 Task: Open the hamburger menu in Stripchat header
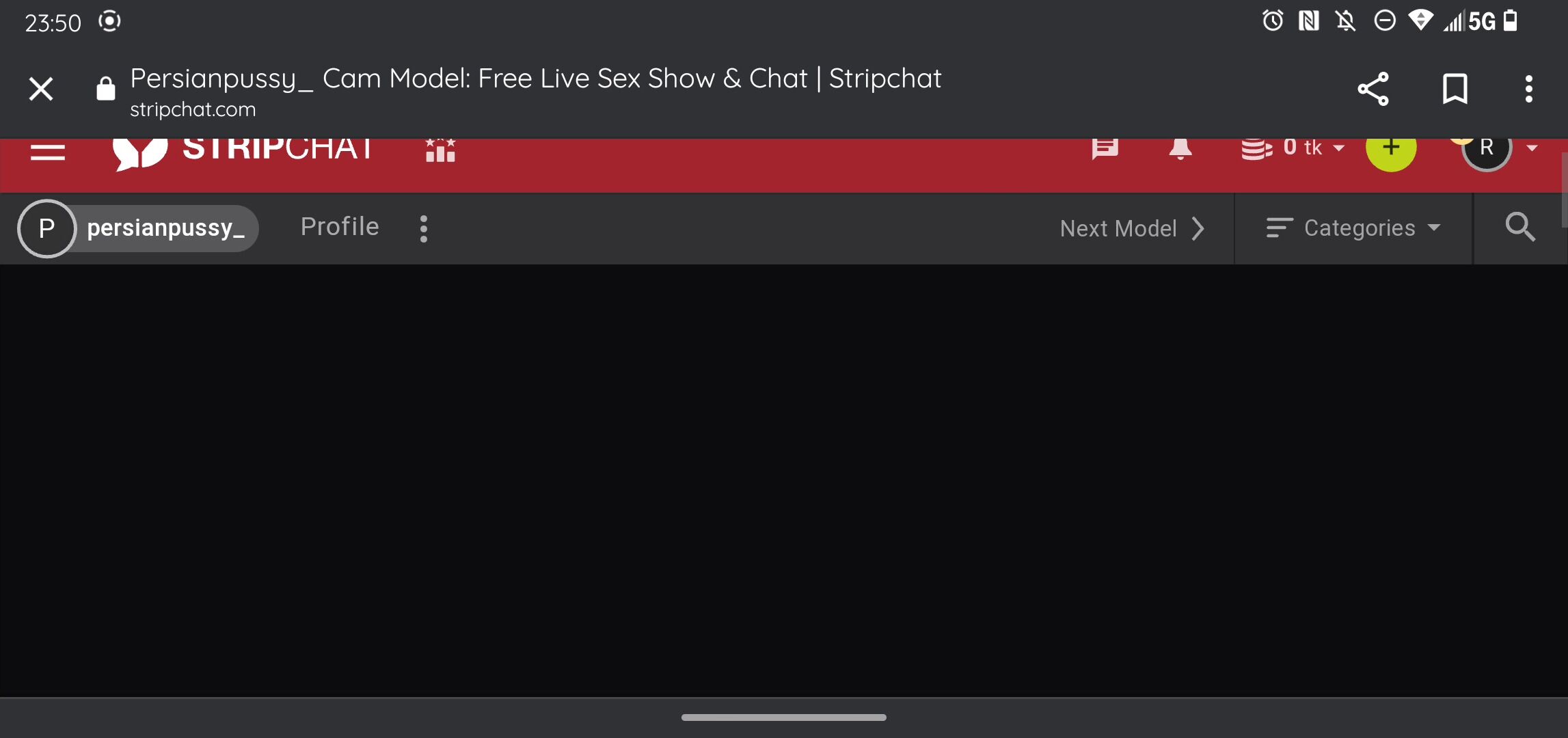pos(47,150)
